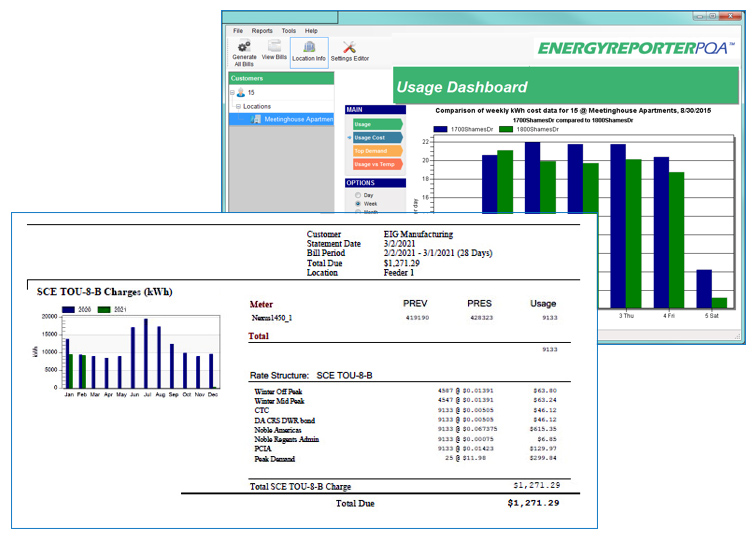Click the Customers panel header

tap(281, 78)
